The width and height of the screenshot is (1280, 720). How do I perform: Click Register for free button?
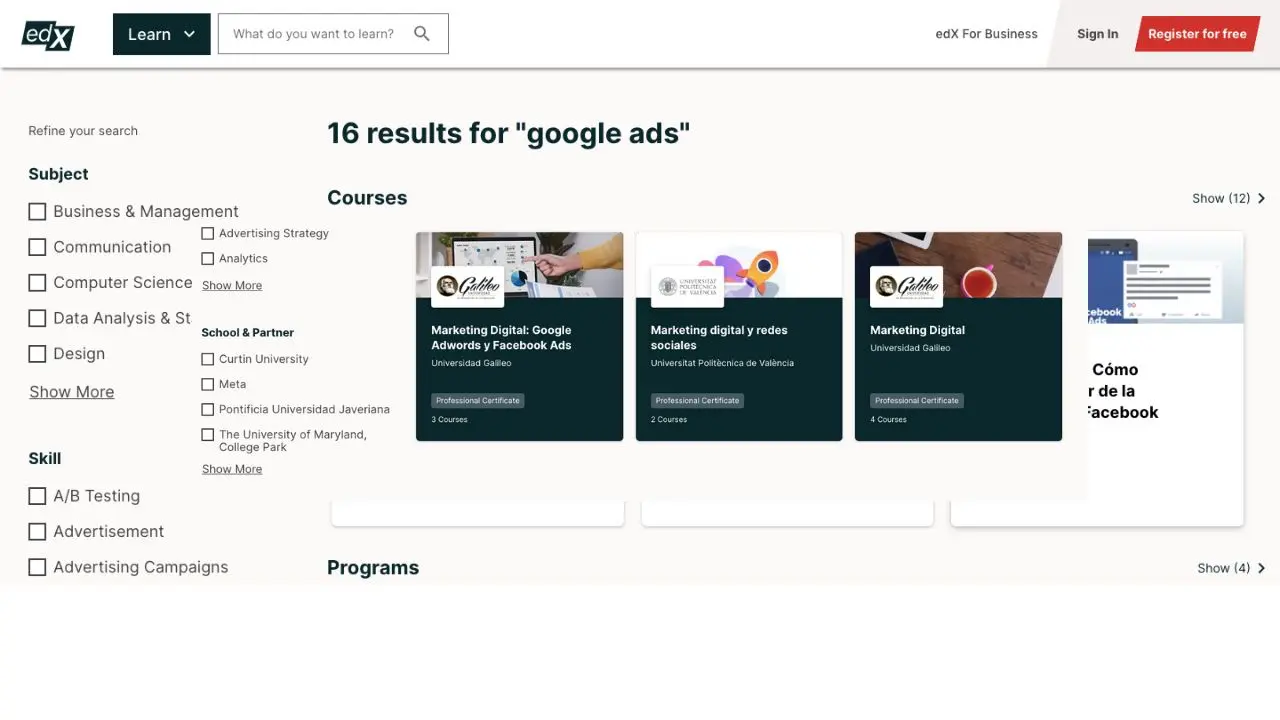(x=1197, y=34)
